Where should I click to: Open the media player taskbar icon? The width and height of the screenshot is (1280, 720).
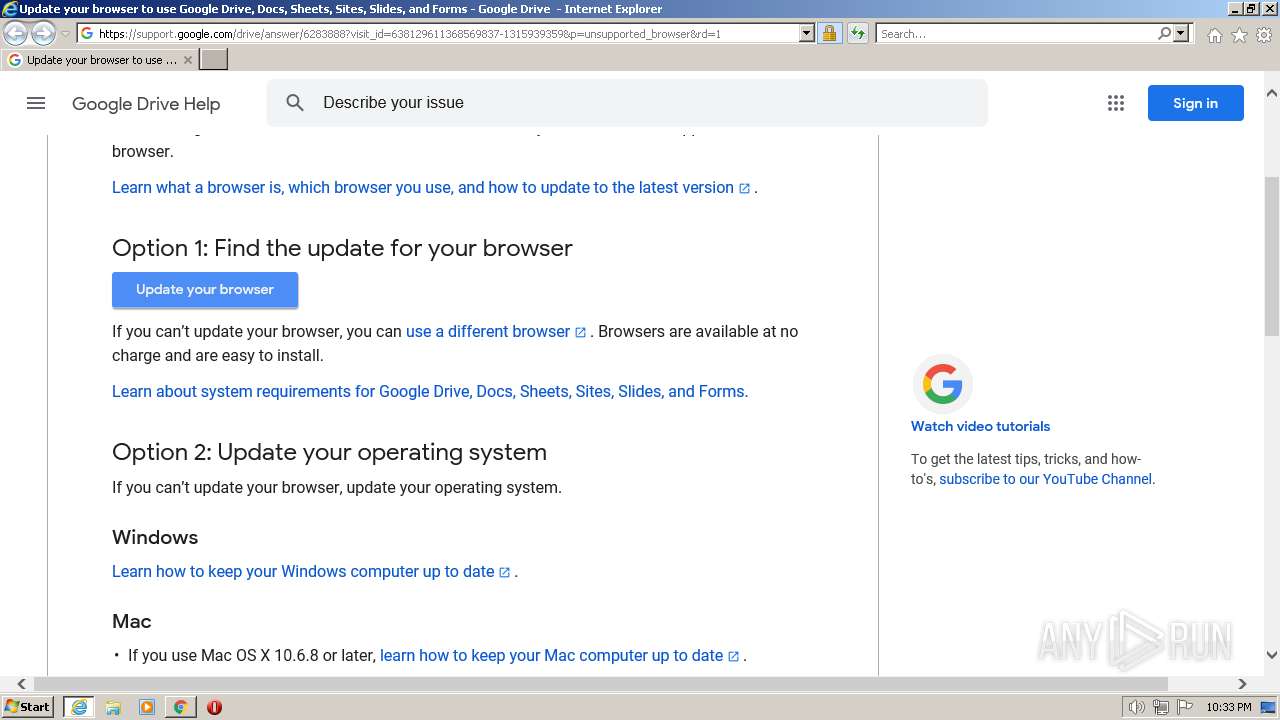147,707
